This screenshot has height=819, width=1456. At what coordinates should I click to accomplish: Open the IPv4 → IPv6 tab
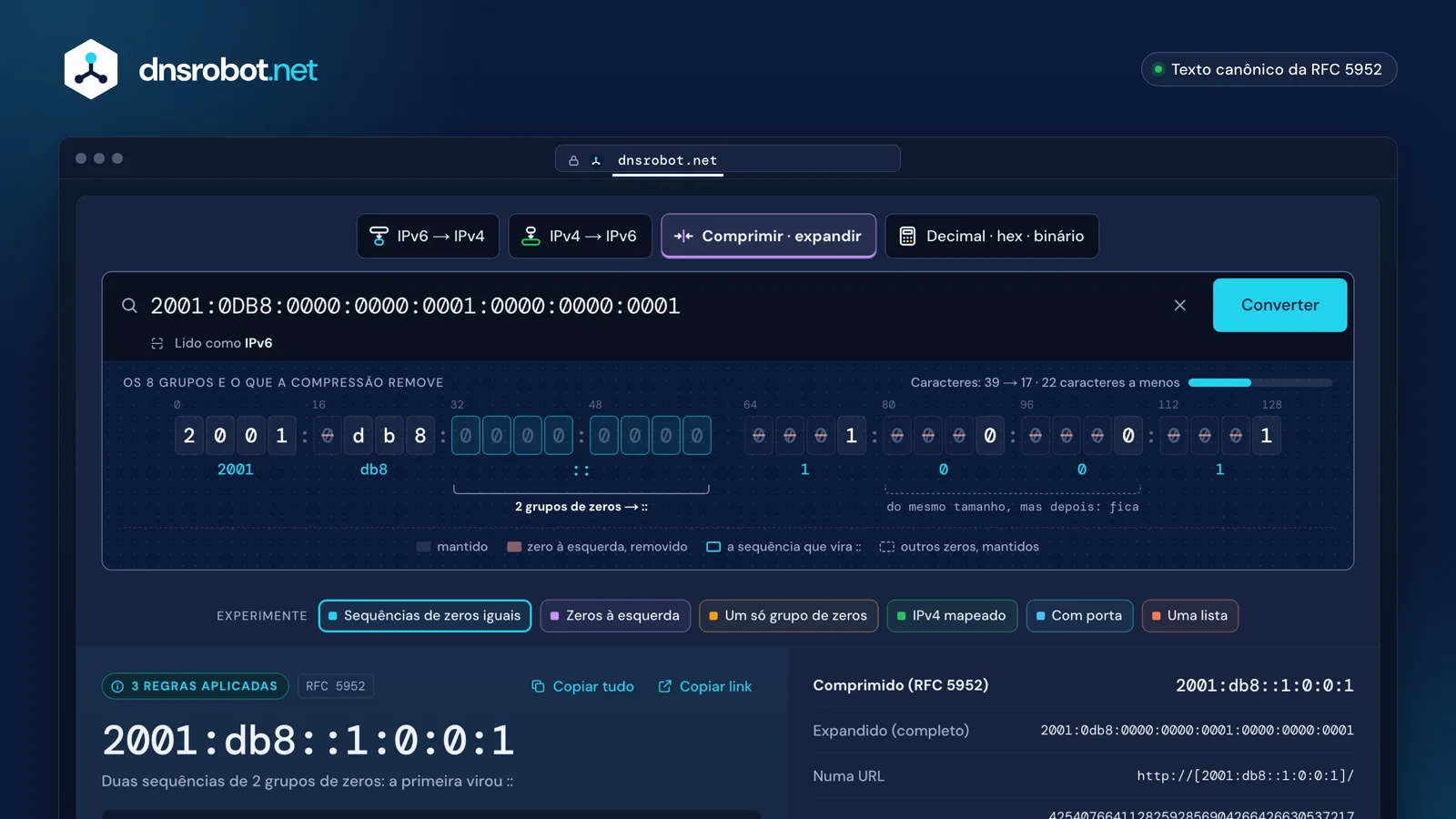click(x=581, y=237)
